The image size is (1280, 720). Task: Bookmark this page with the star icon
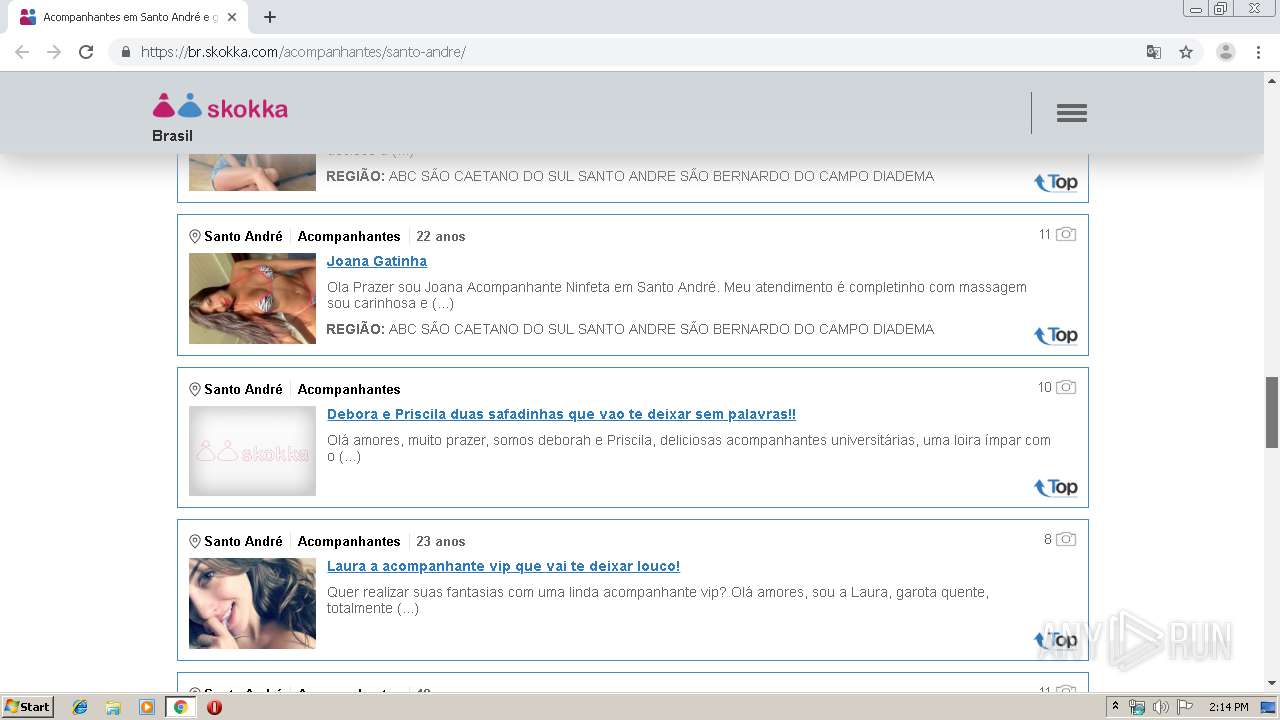[1186, 52]
